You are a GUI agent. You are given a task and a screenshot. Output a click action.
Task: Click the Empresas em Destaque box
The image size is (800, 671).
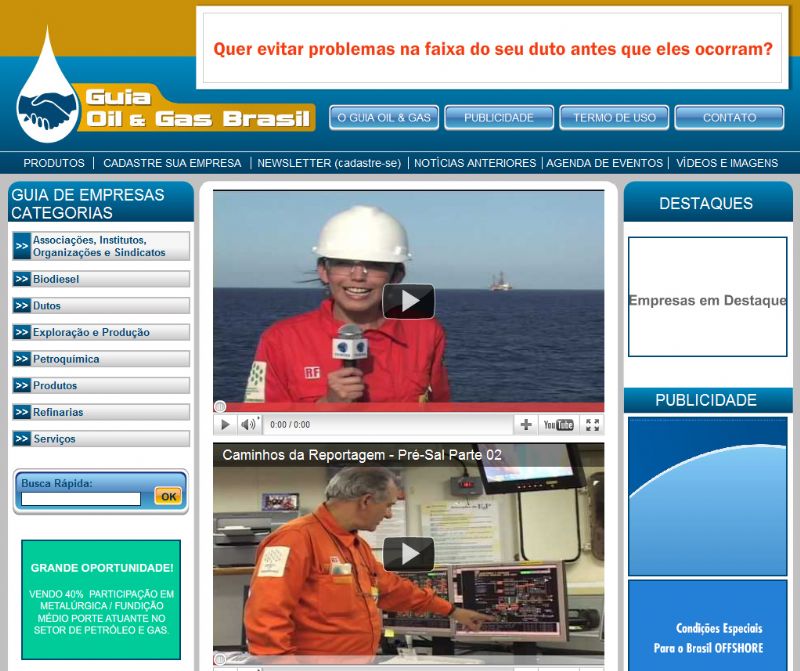(707, 296)
